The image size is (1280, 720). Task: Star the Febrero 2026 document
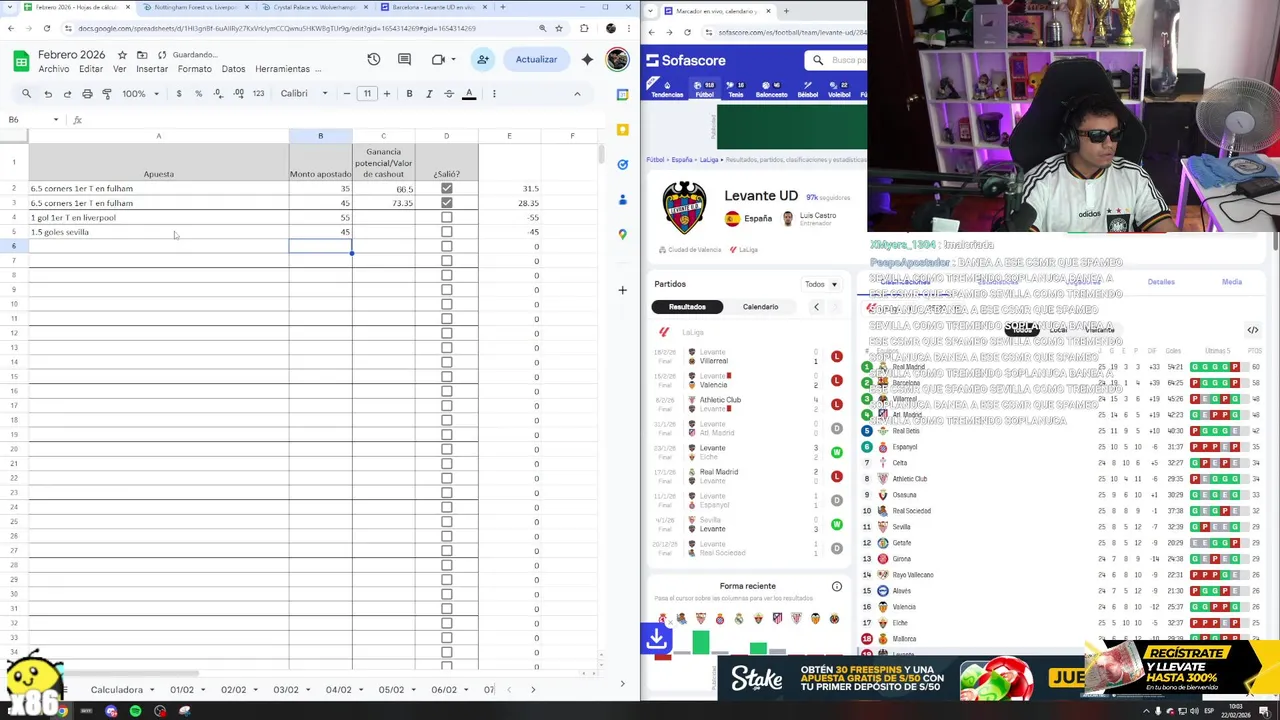tap(122, 55)
